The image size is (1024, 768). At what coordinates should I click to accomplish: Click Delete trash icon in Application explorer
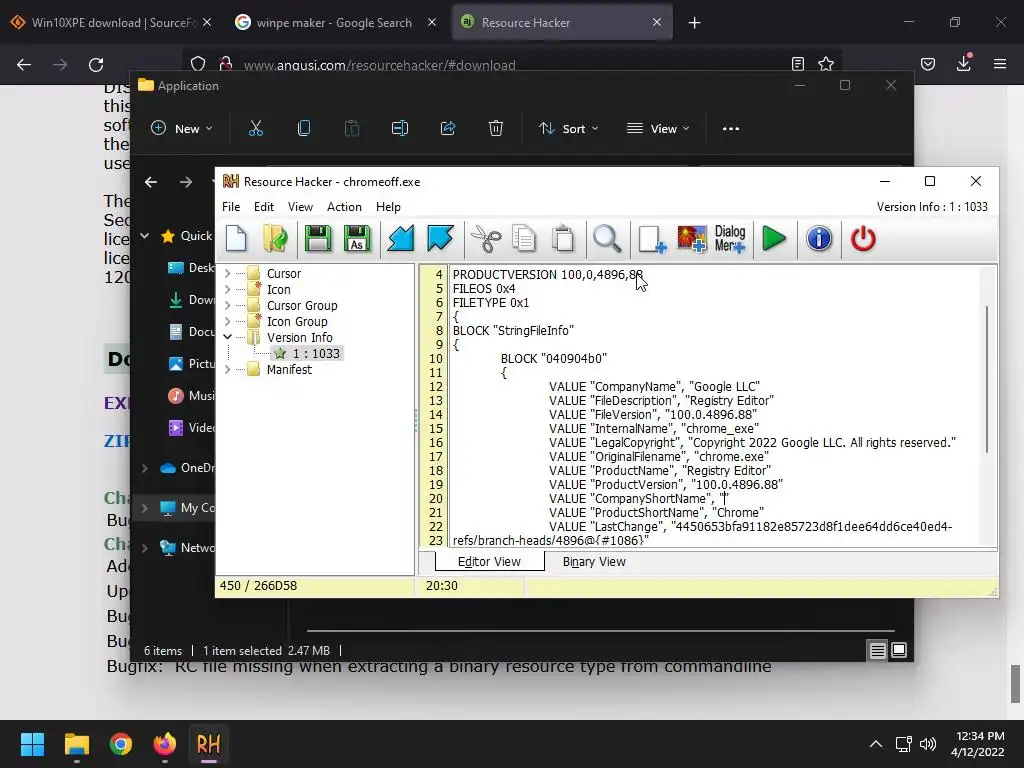pyautogui.click(x=496, y=129)
